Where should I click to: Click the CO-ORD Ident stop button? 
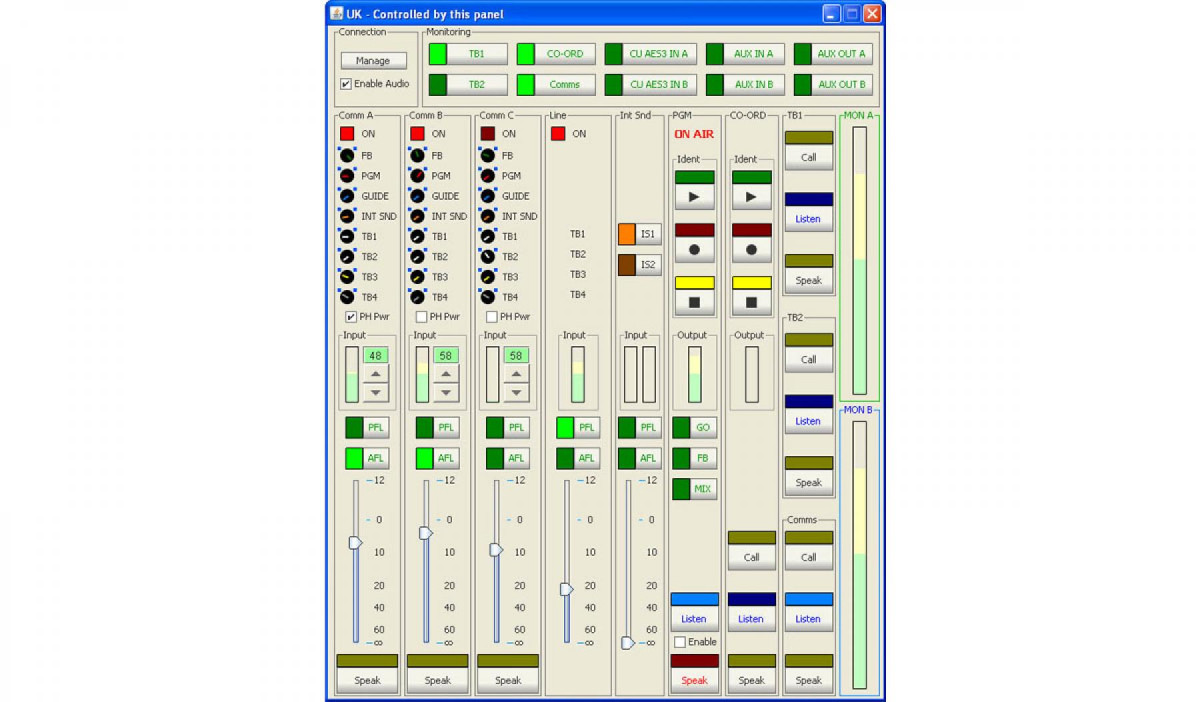coord(751,301)
